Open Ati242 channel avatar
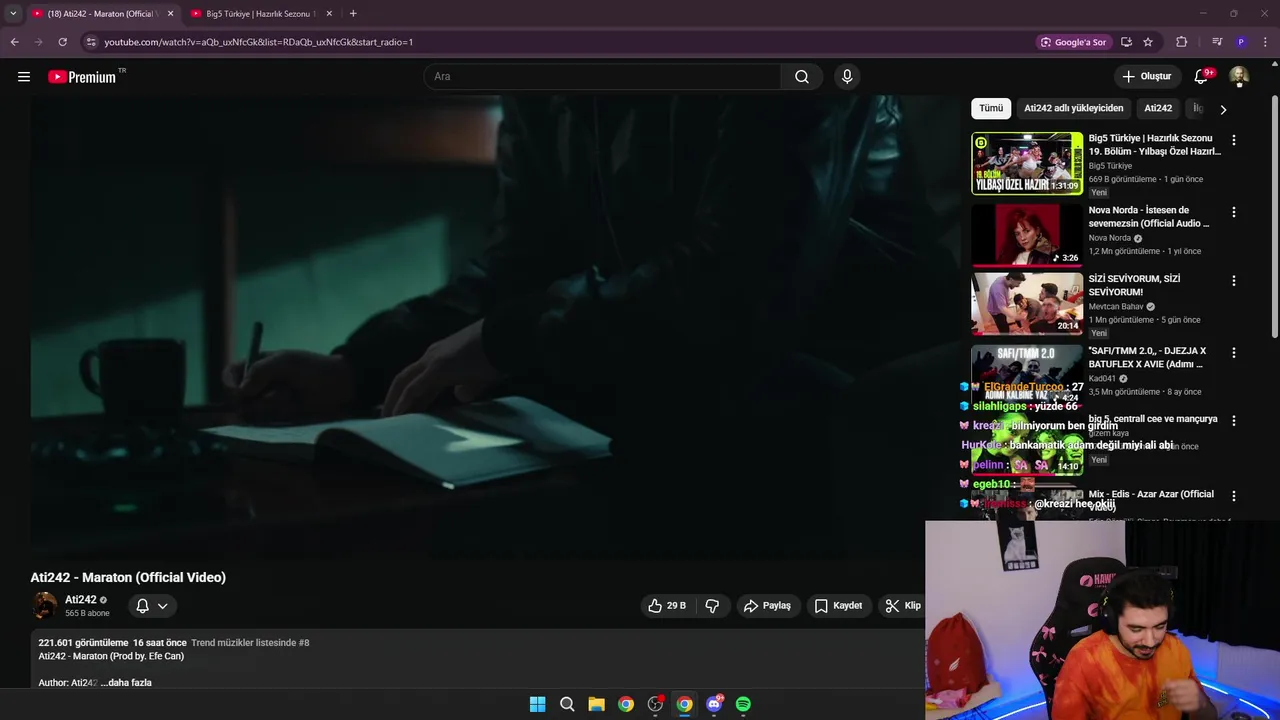The width and height of the screenshot is (1280, 720). [x=45, y=605]
